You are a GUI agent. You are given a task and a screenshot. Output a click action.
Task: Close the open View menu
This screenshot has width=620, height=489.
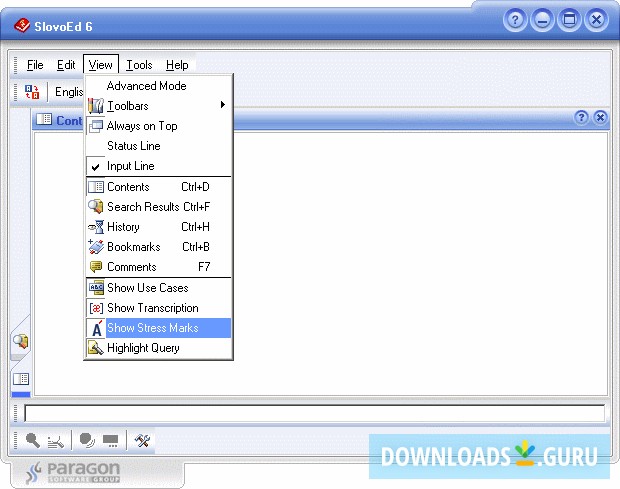[100, 64]
